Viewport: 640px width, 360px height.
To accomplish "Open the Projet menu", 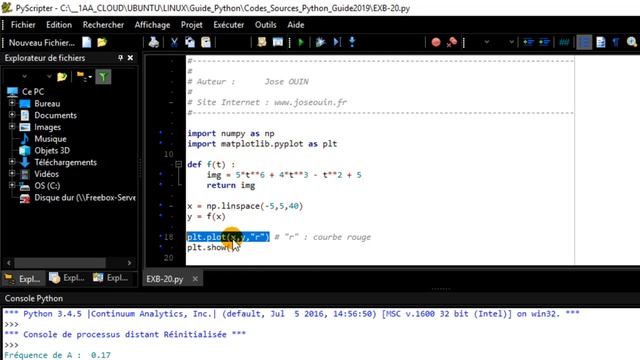I will tap(191, 25).
